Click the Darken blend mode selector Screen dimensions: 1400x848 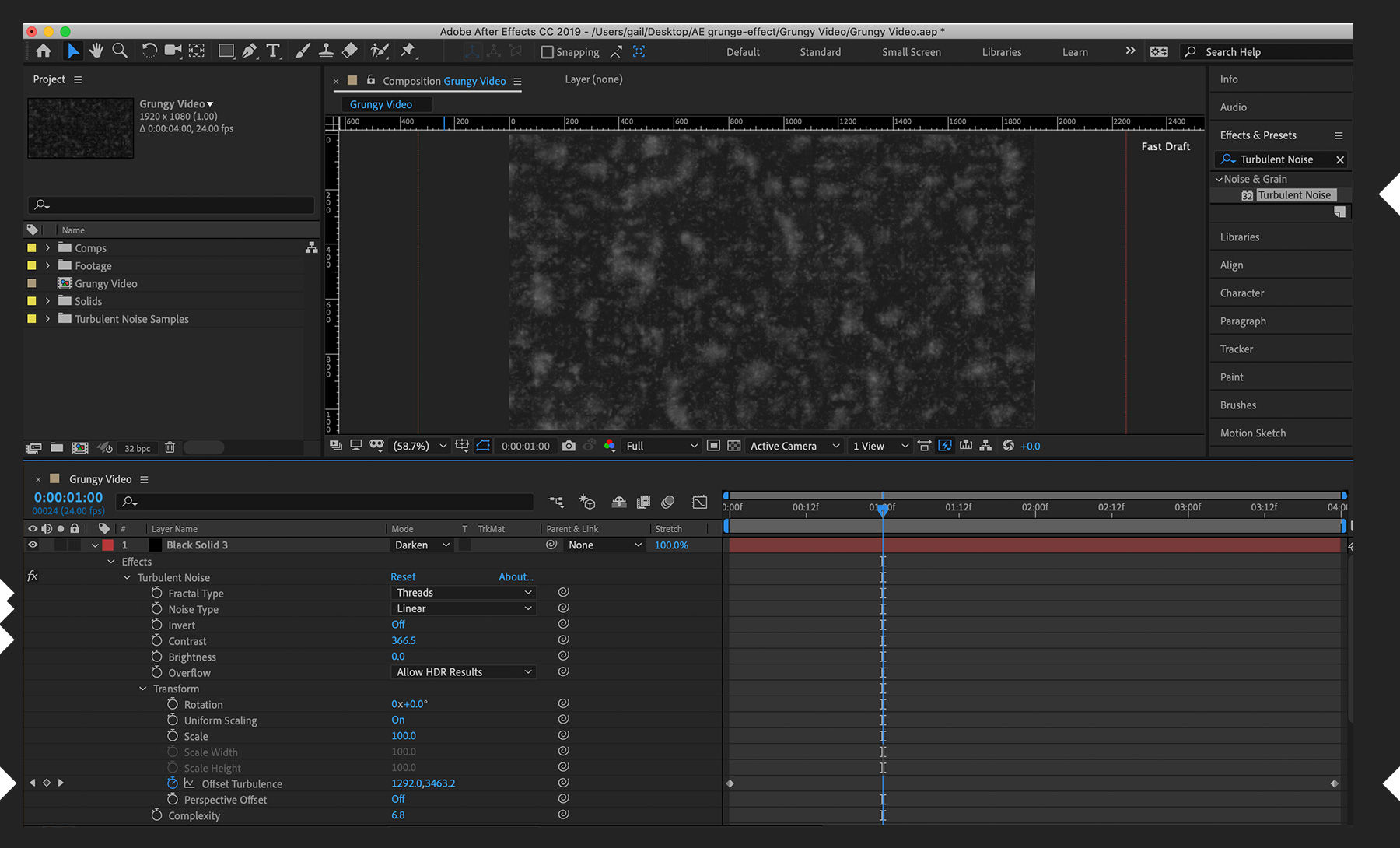click(421, 545)
